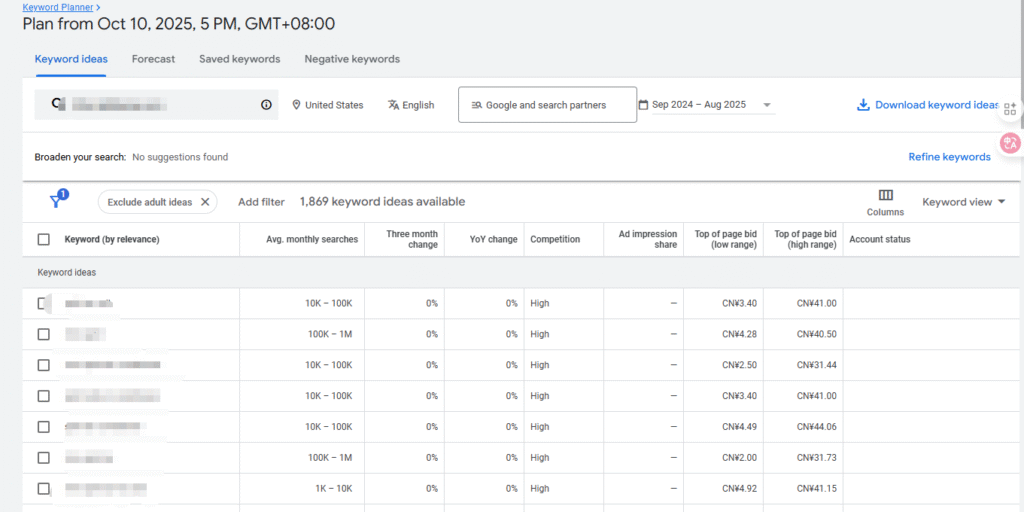Open the Negative keywords tab
This screenshot has width=1024, height=512.
click(x=352, y=59)
